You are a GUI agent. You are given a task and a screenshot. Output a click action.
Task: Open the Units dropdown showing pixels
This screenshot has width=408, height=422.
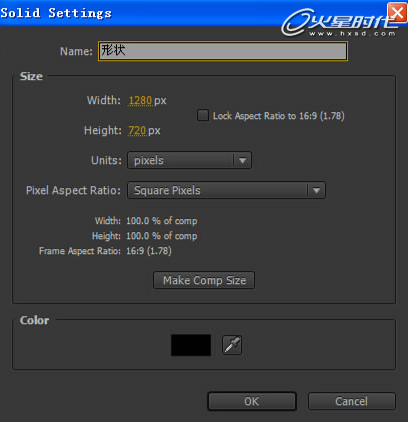189,160
